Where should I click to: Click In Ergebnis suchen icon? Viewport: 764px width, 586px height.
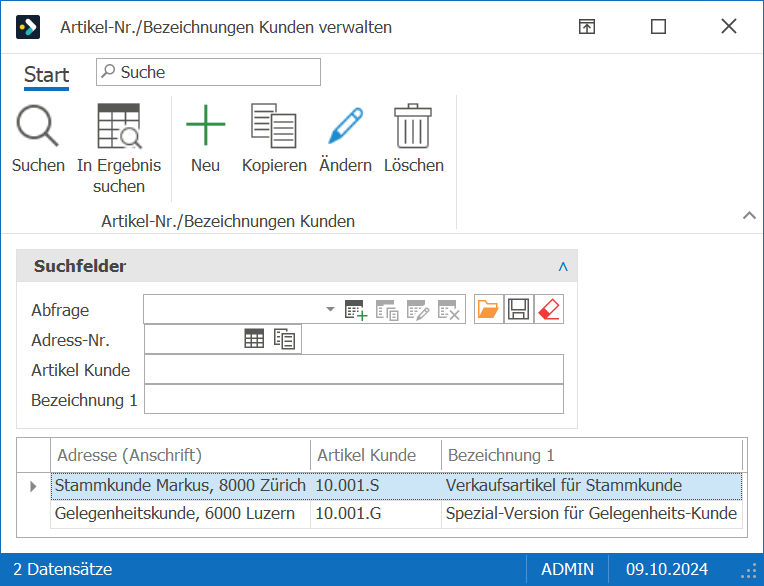[119, 126]
